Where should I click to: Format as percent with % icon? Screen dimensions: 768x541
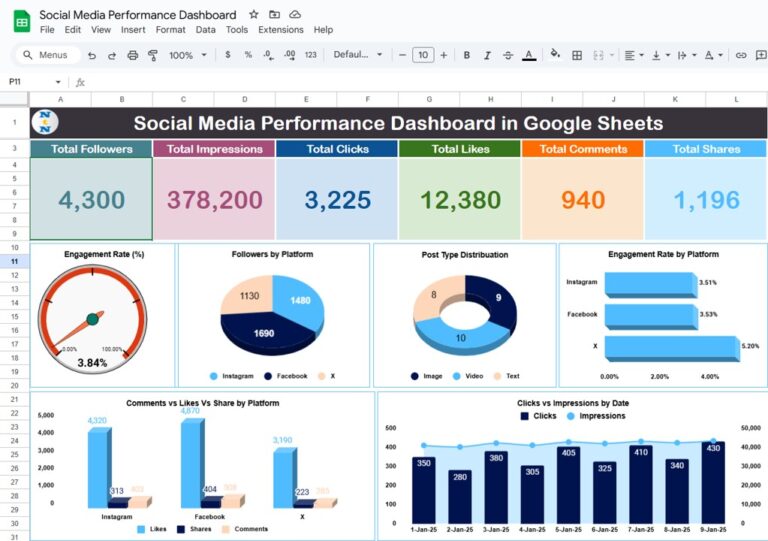(248, 55)
